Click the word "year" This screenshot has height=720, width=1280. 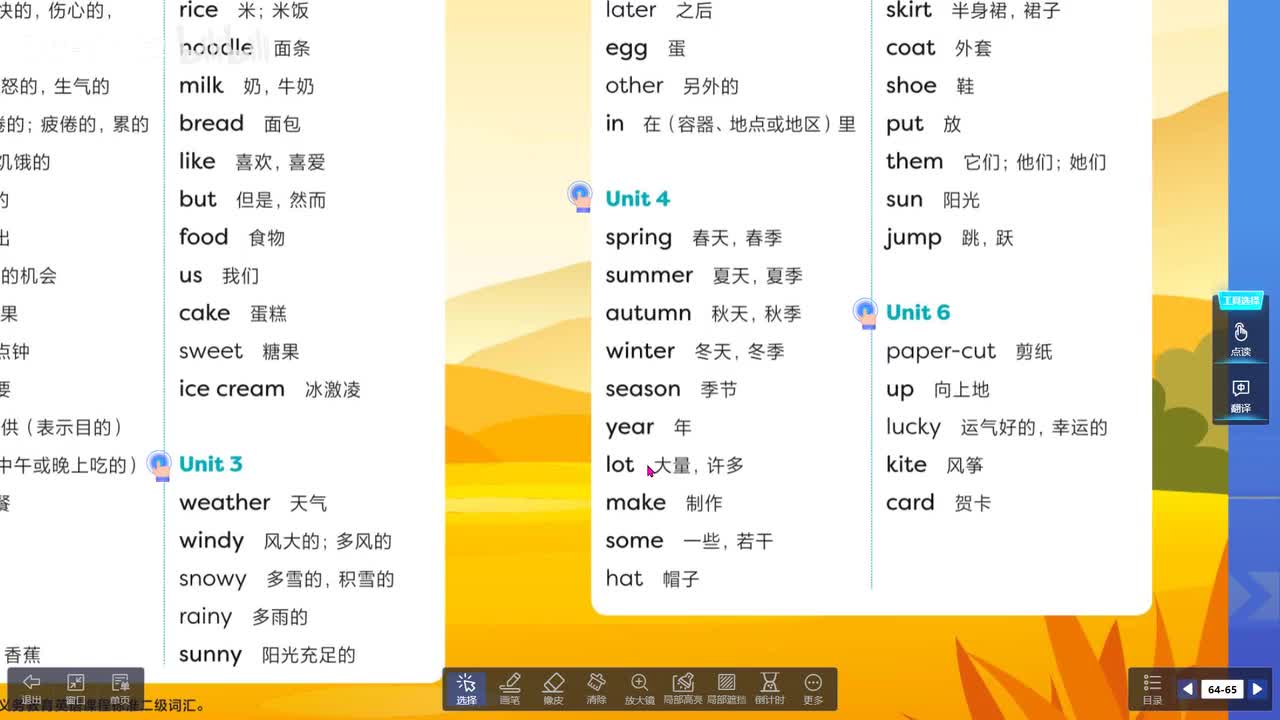point(629,428)
